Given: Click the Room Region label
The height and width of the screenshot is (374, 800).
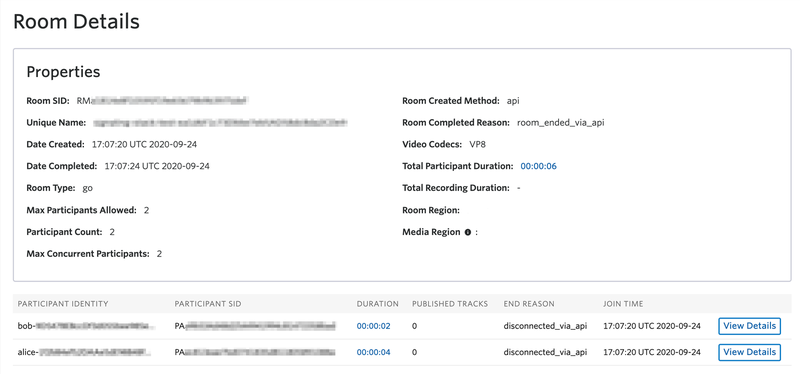Looking at the screenshot, I should coord(432,210).
